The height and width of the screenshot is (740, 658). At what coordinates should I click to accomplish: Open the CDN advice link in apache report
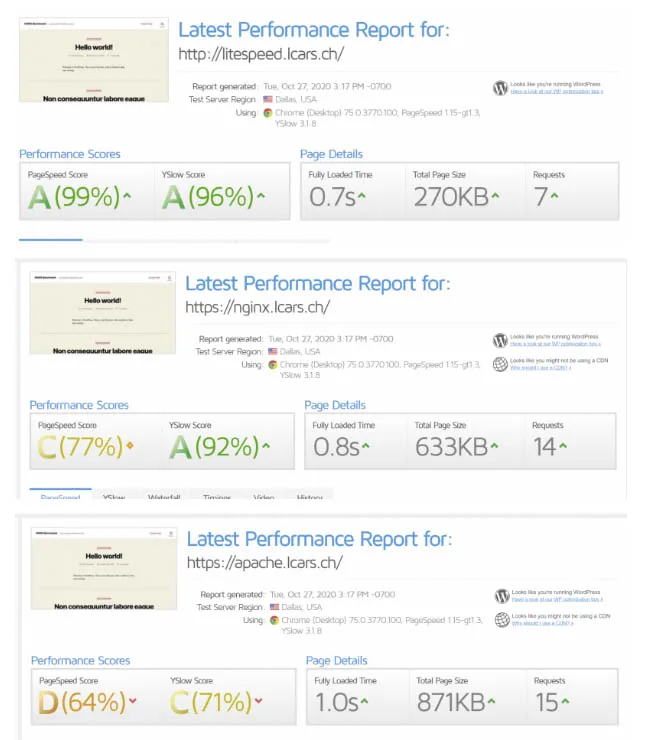click(542, 623)
